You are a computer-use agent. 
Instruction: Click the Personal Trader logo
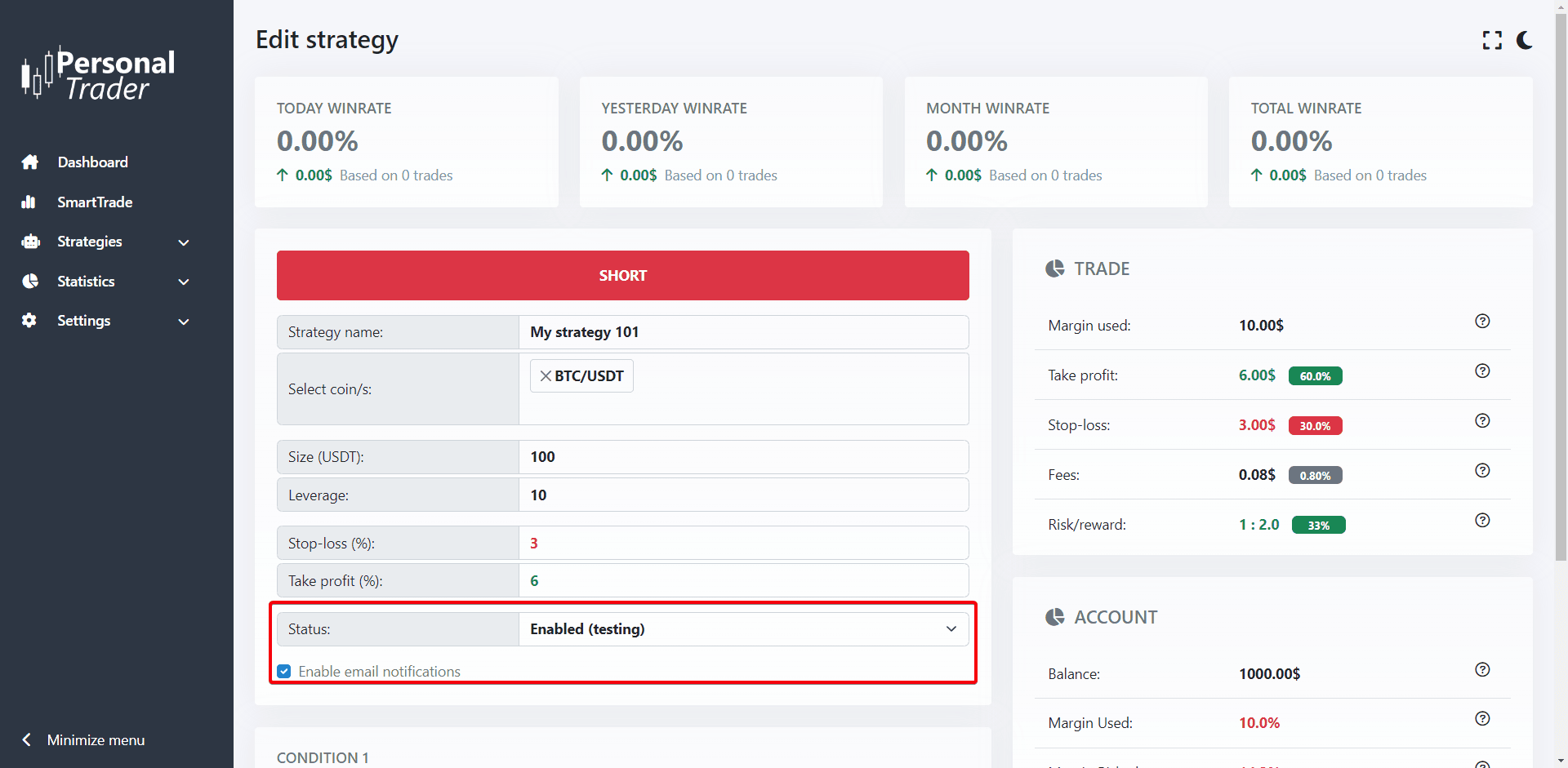[x=98, y=74]
